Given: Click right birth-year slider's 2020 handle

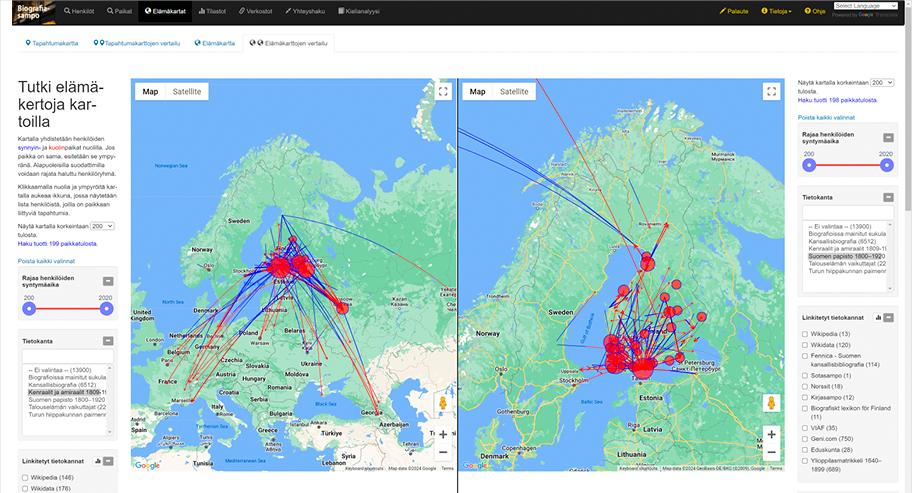Looking at the screenshot, I should (x=886, y=165).
